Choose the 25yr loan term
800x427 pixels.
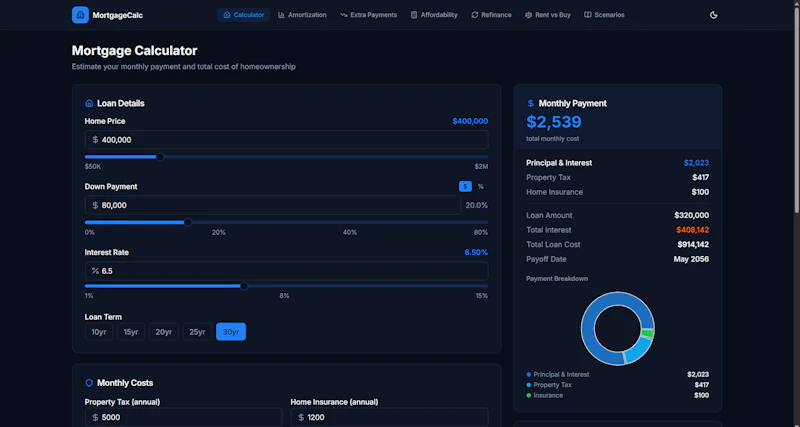(197, 332)
